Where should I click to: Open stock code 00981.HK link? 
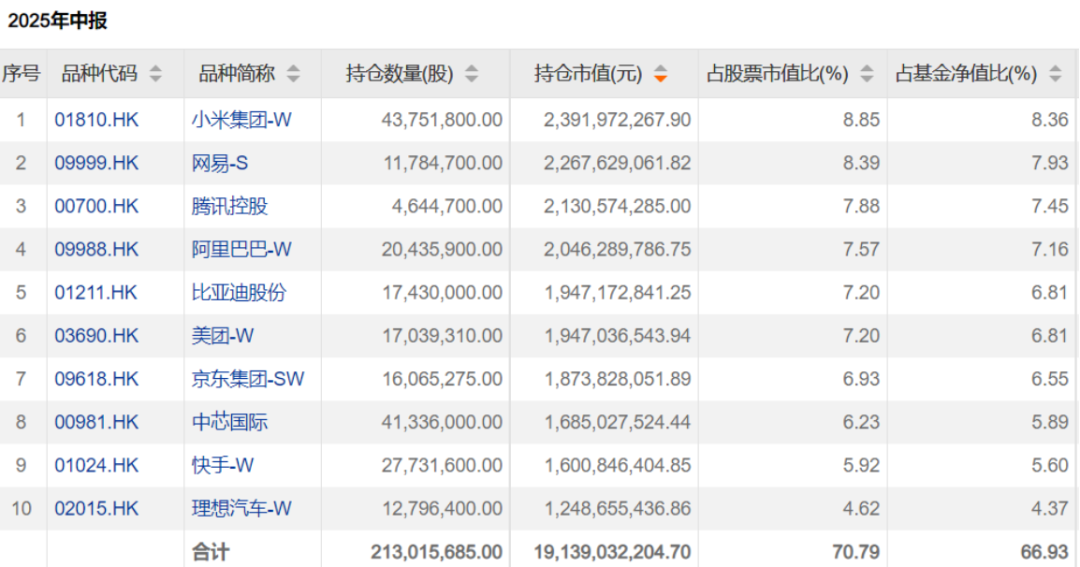pos(96,422)
